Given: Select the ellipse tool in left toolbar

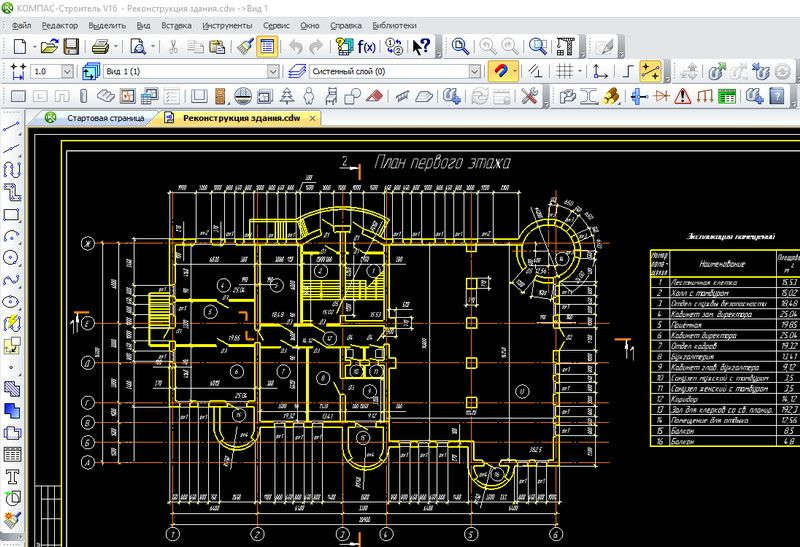Looking at the screenshot, I should coord(11,301).
